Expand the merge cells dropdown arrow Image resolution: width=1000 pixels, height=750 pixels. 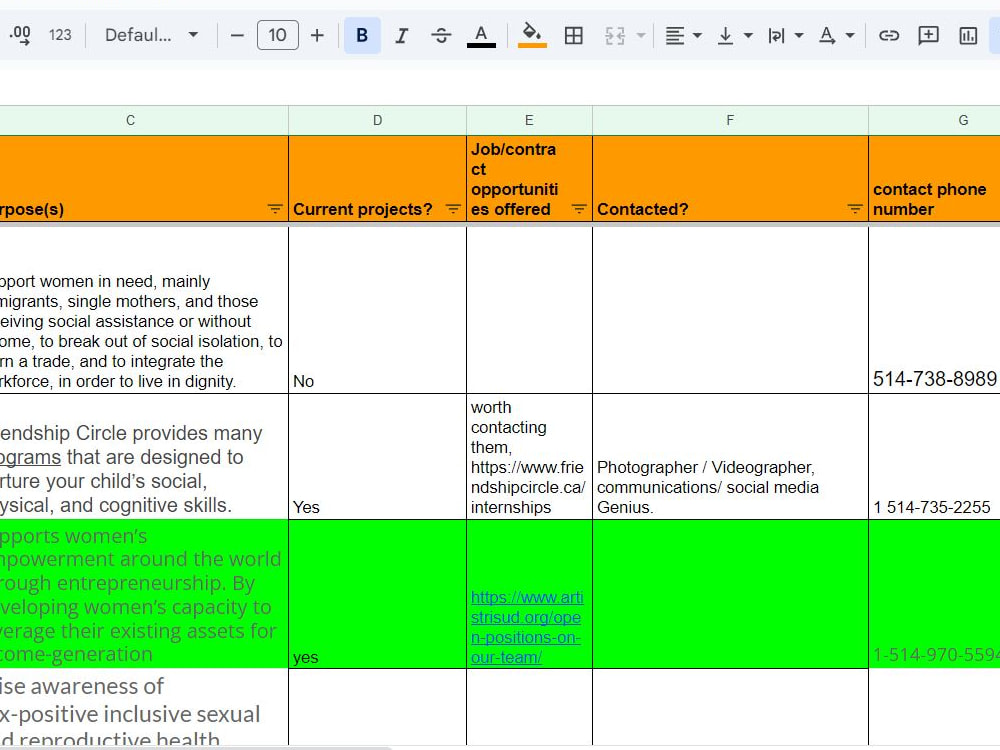[x=641, y=36]
